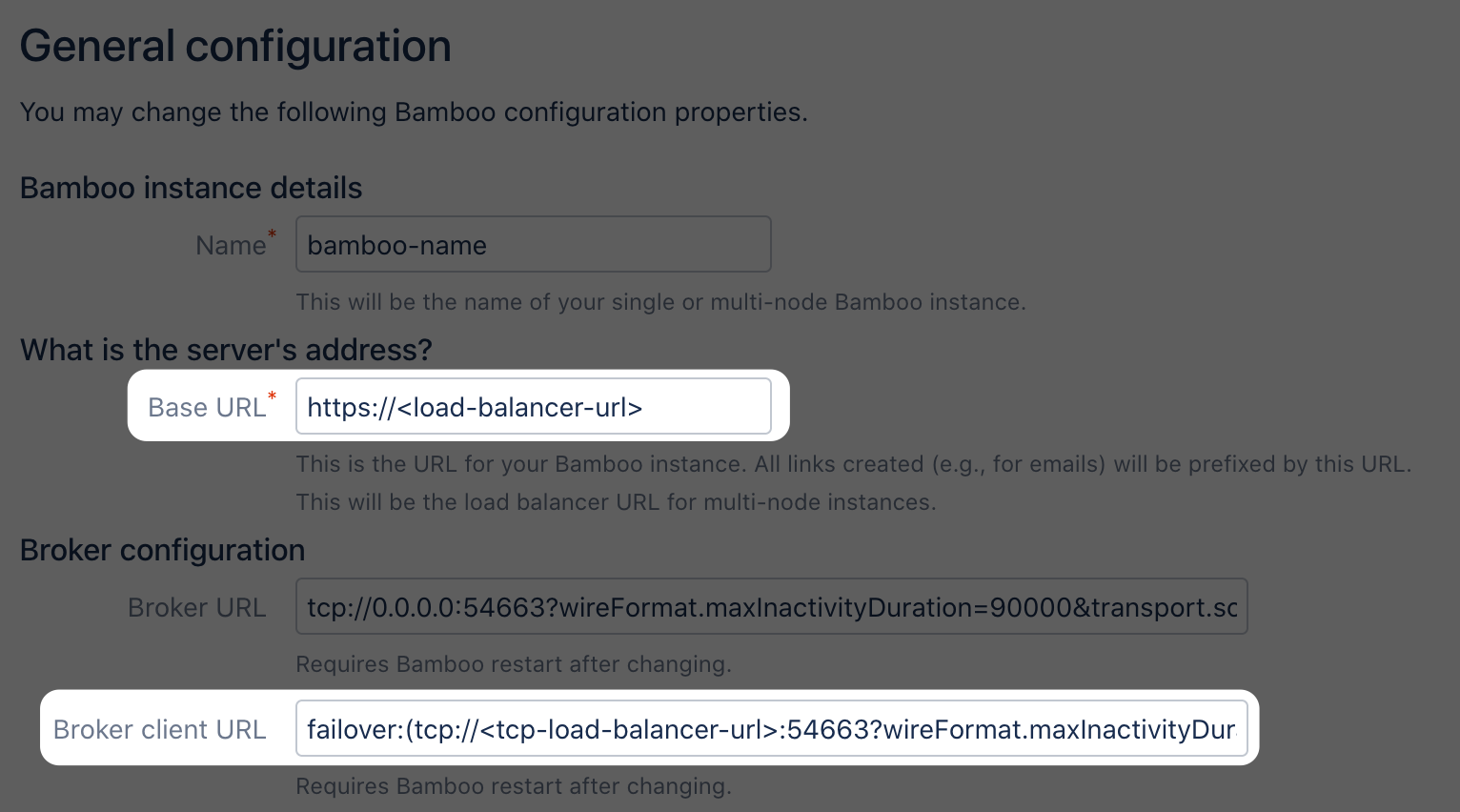Click the "This is the URL for your Bamboo instance" hint
1460x812 pixels.
pyautogui.click(x=853, y=464)
